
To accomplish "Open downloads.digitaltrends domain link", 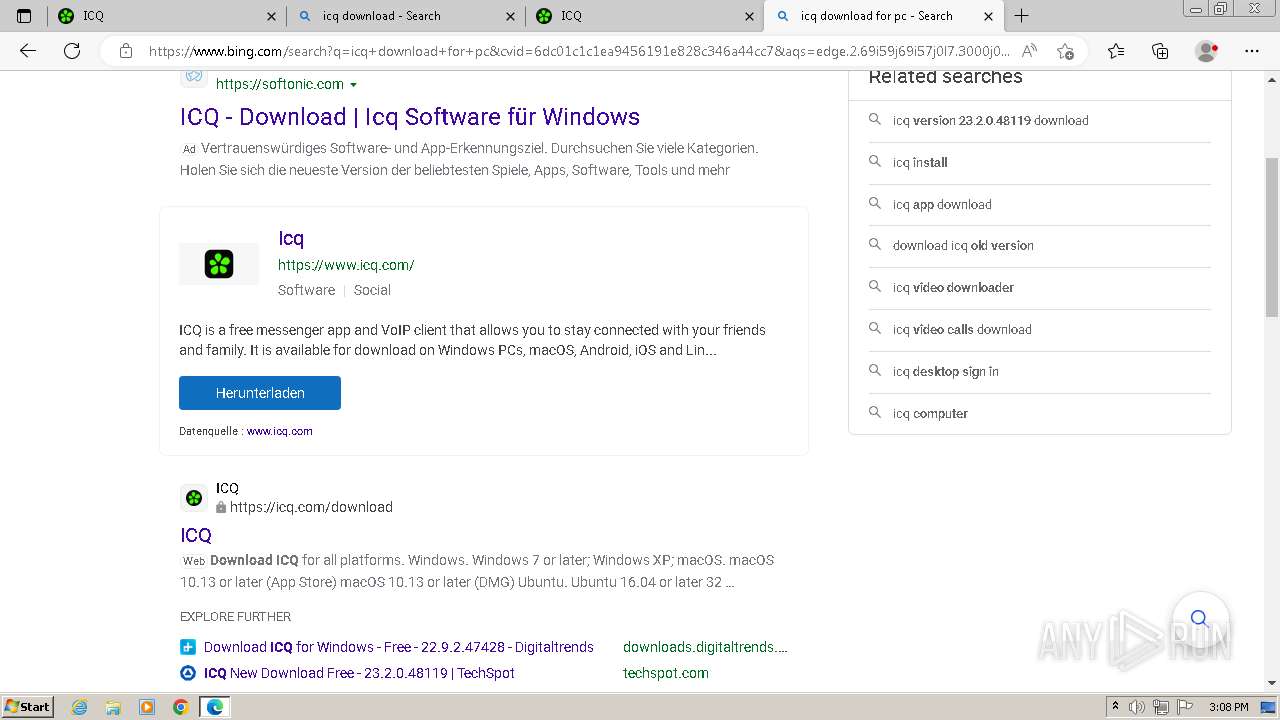I will coord(705,647).
